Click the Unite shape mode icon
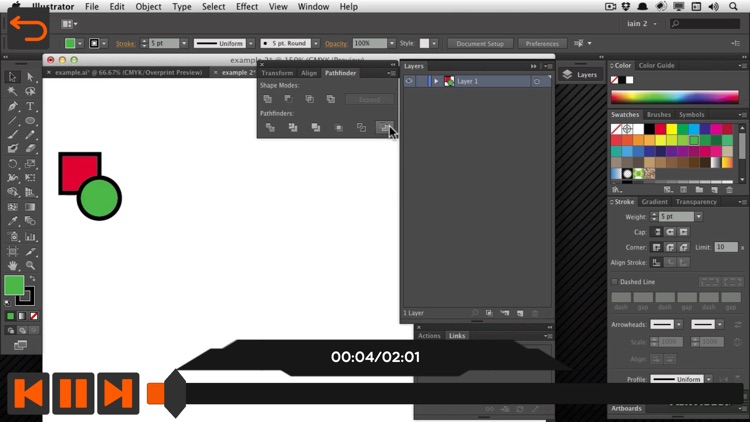The width and height of the screenshot is (750, 422). [x=268, y=99]
